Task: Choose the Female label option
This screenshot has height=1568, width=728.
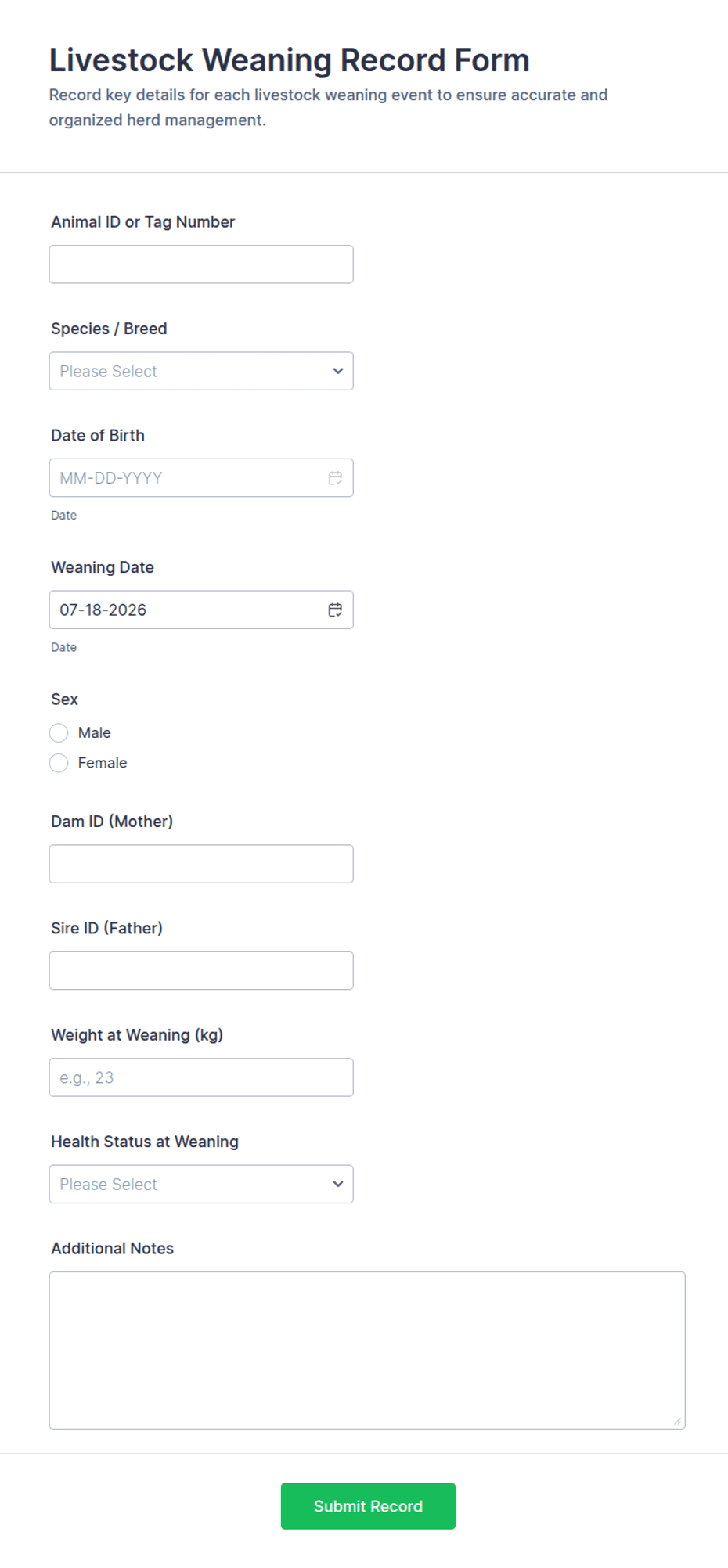Action: 103,763
